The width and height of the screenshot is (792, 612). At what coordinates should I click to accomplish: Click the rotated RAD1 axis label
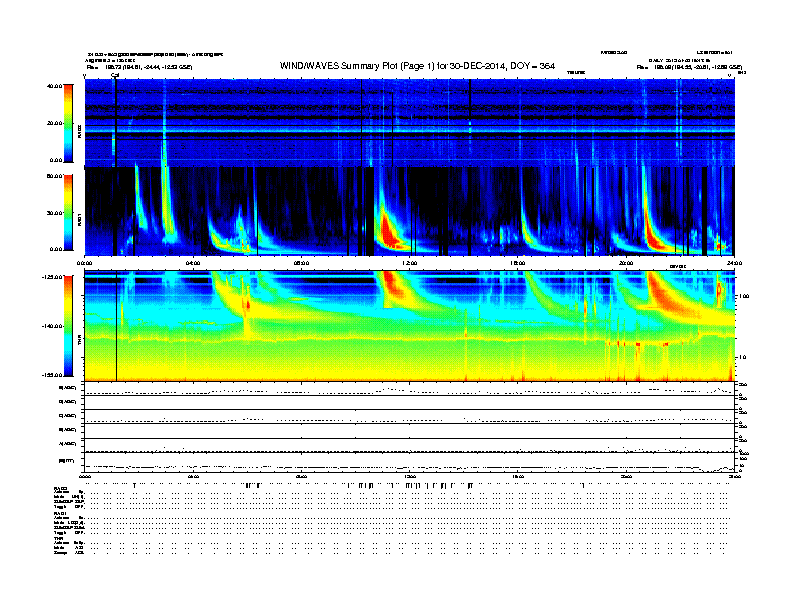pyautogui.click(x=79, y=219)
